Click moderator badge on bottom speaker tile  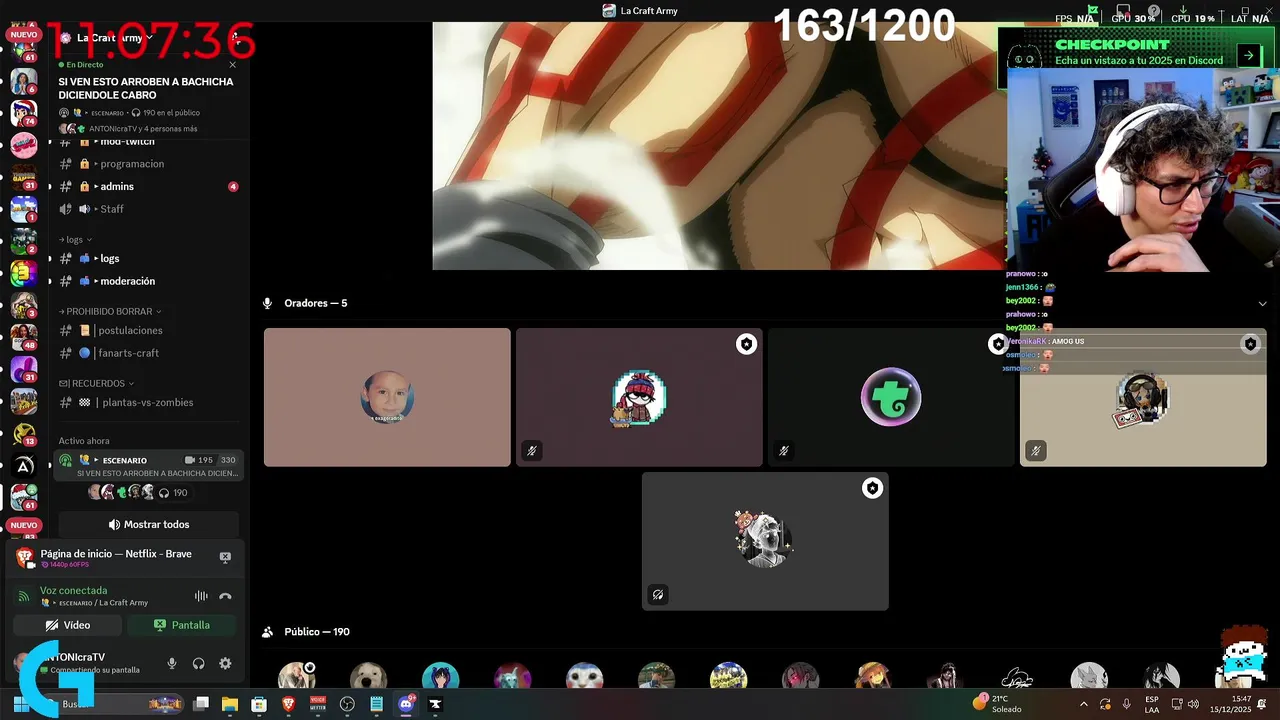[872, 488]
